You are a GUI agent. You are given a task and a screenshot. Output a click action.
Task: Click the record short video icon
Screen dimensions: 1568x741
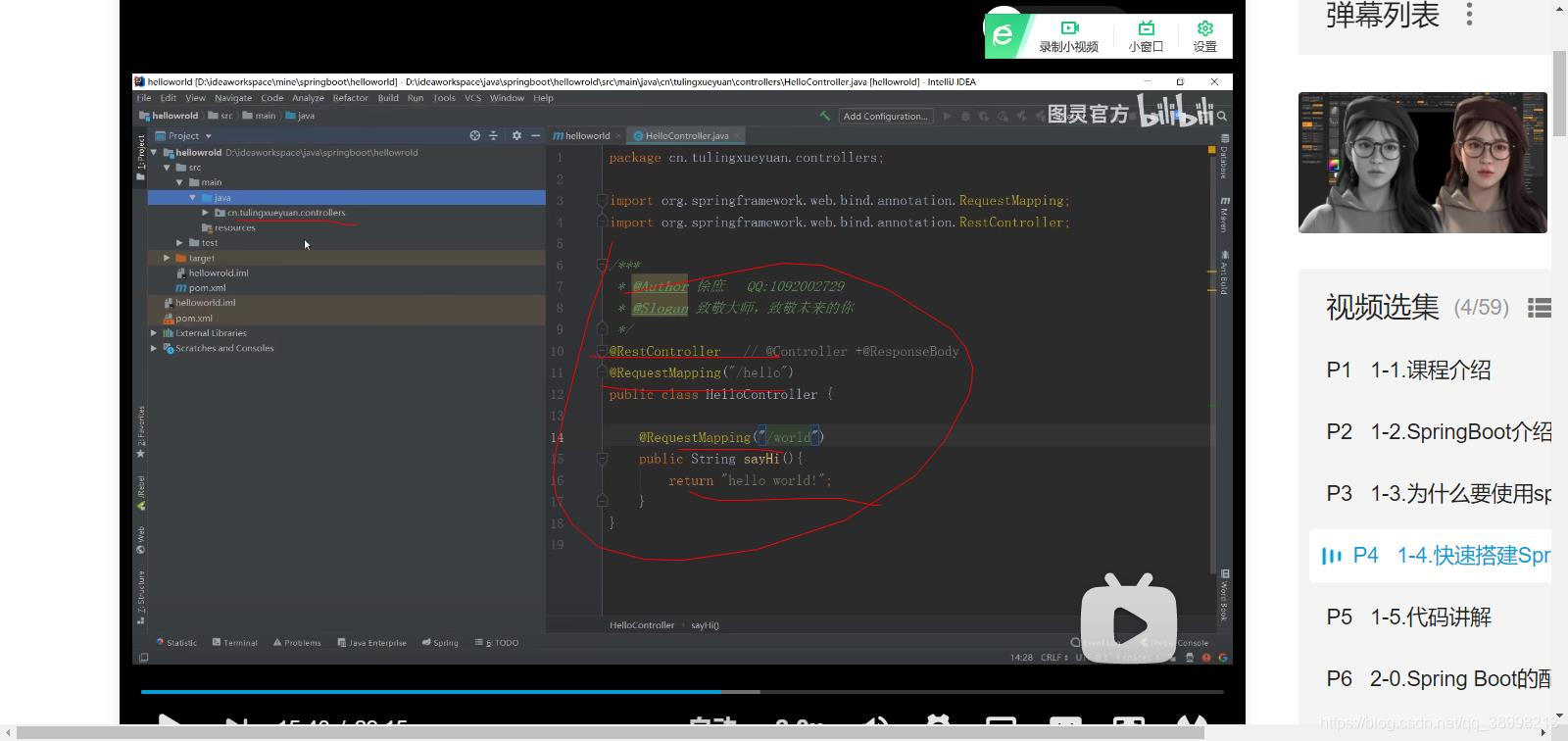pyautogui.click(x=1069, y=27)
